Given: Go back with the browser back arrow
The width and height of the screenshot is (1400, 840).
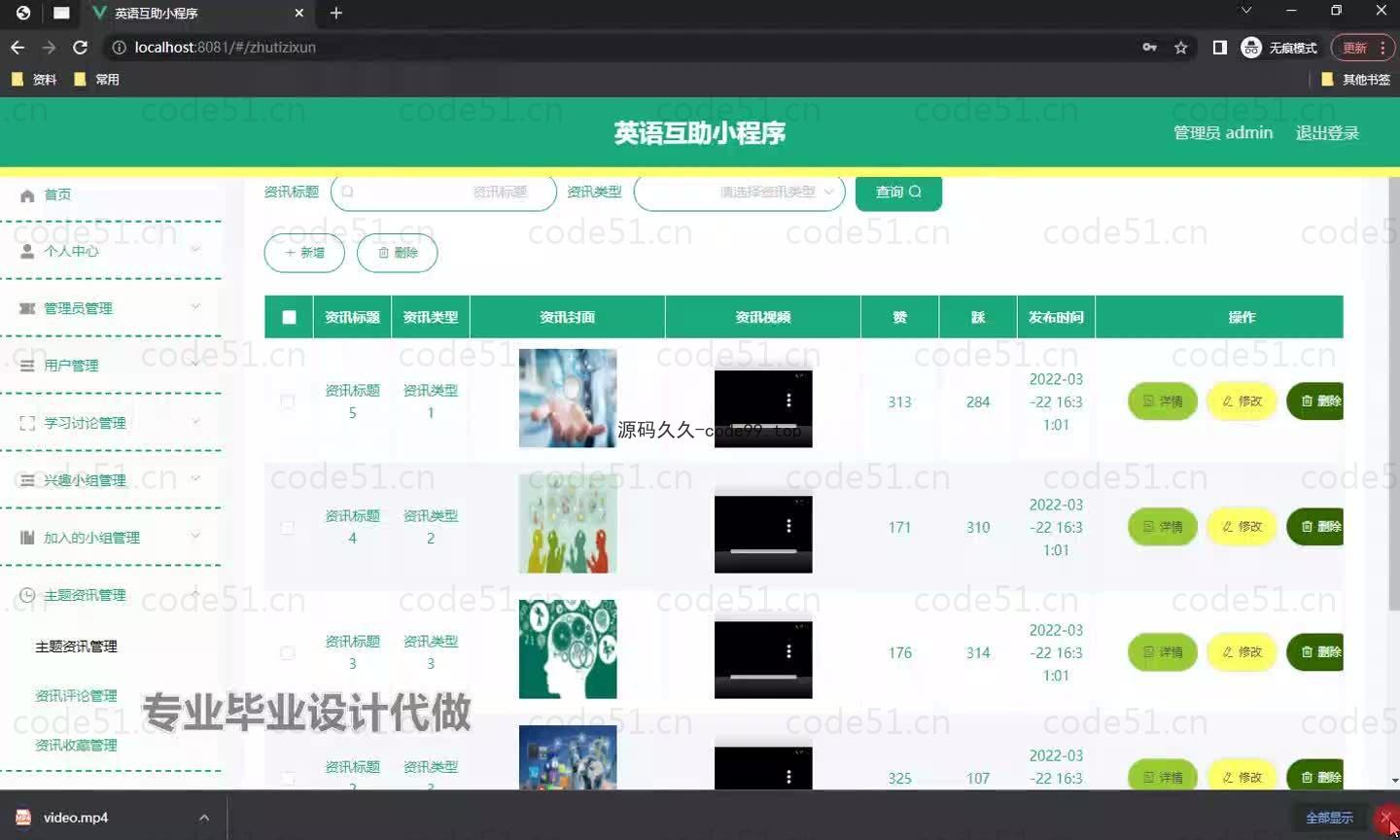Looking at the screenshot, I should click(17, 47).
